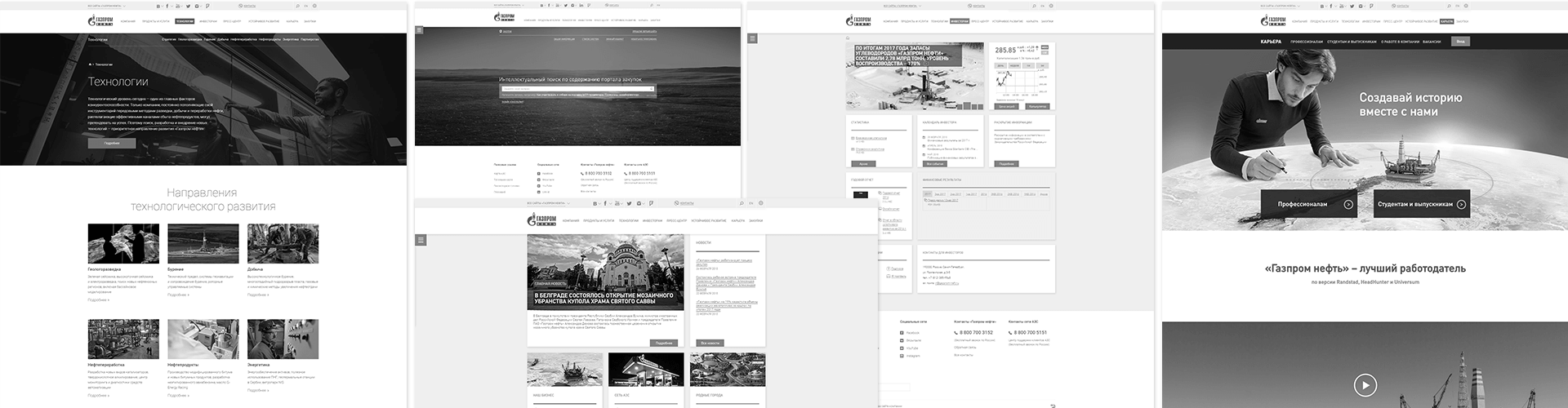Play the video on the career page
1568x408 pixels.
coord(1365,384)
